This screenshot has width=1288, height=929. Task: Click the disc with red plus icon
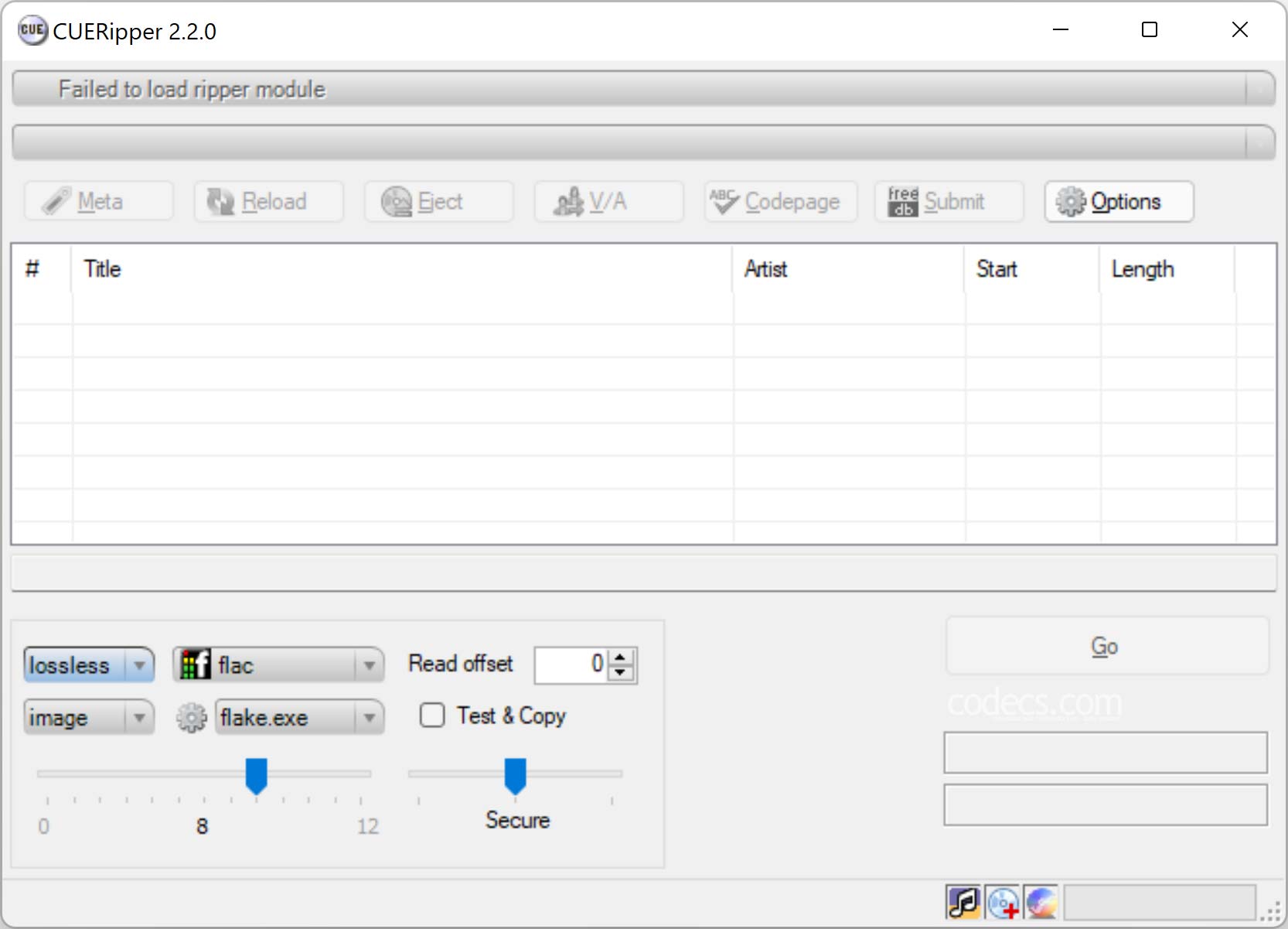coord(1003,902)
